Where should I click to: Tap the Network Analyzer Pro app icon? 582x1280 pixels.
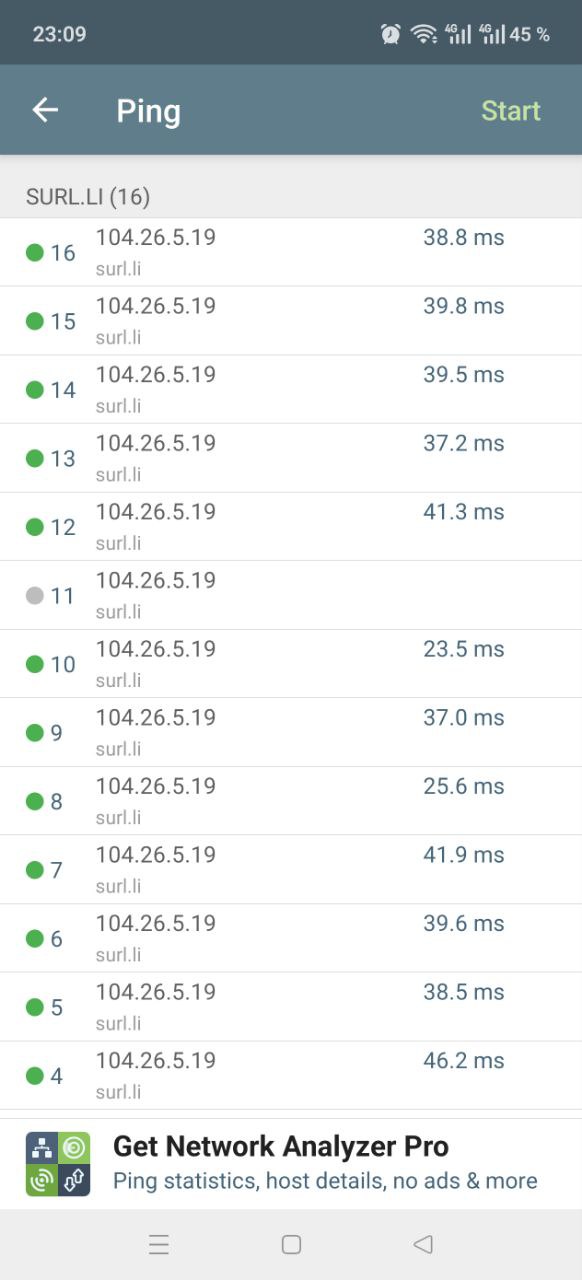pos(58,1164)
